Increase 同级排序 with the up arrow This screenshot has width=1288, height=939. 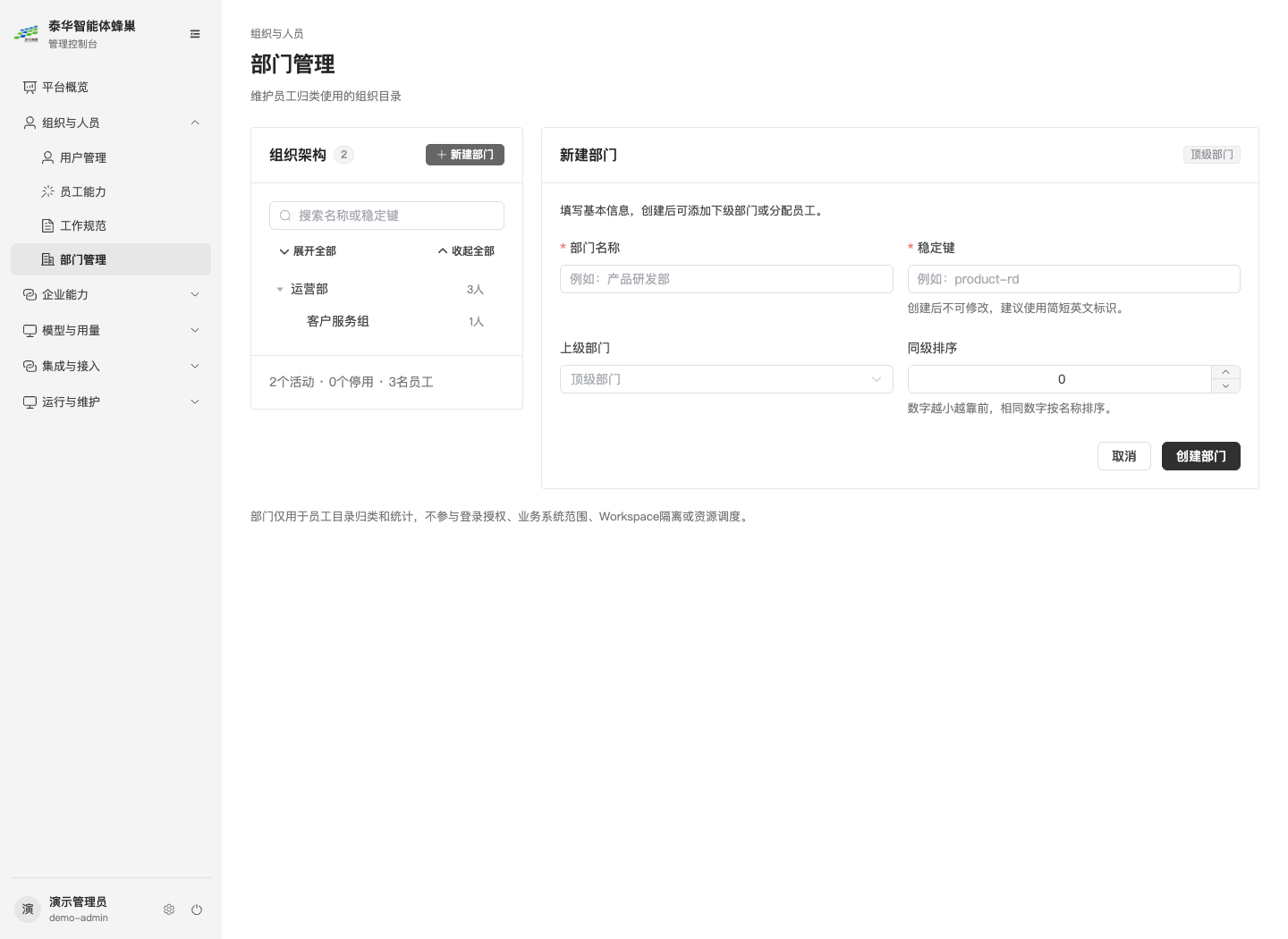pyautogui.click(x=1226, y=372)
